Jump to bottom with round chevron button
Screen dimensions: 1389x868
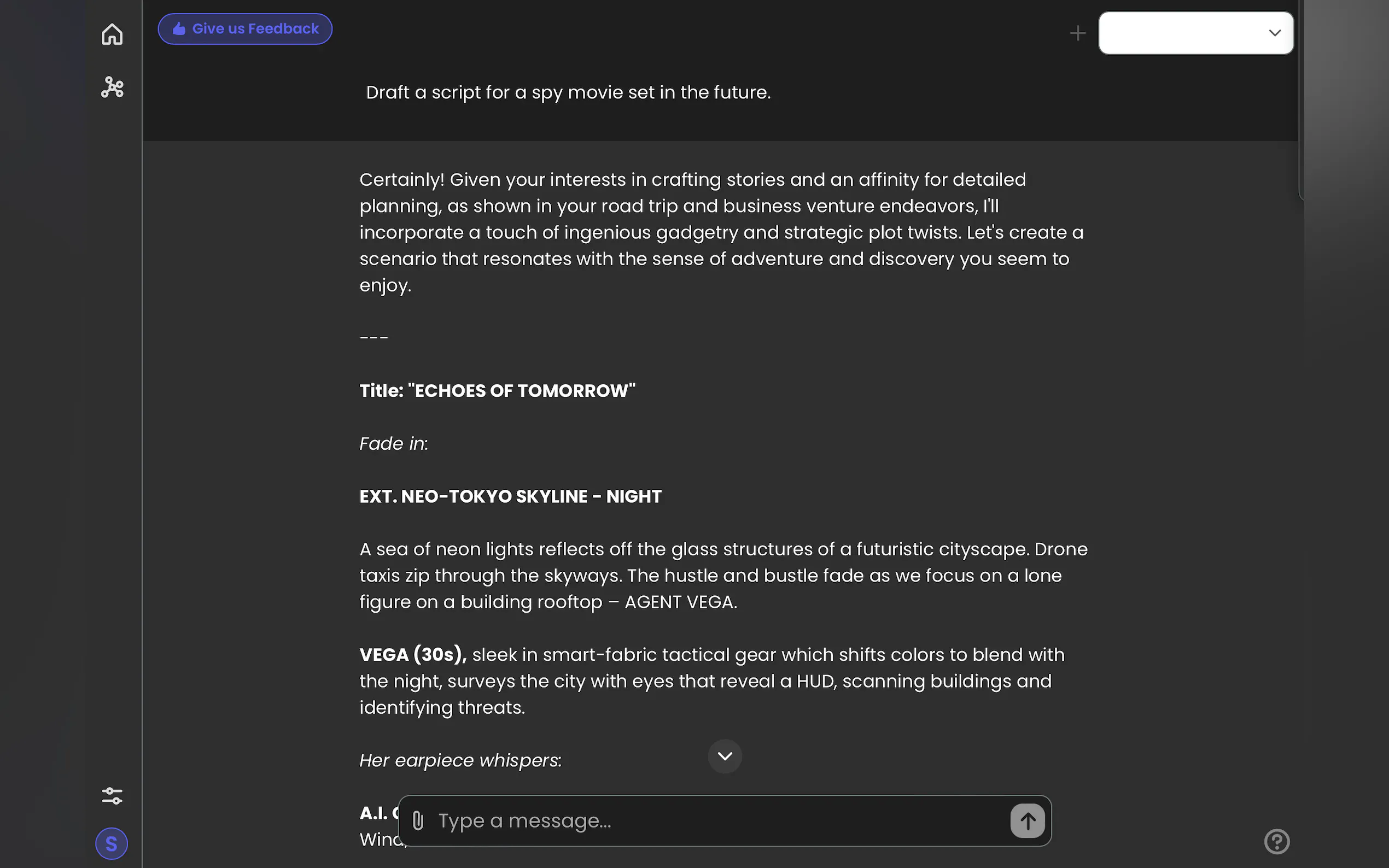[x=725, y=756]
